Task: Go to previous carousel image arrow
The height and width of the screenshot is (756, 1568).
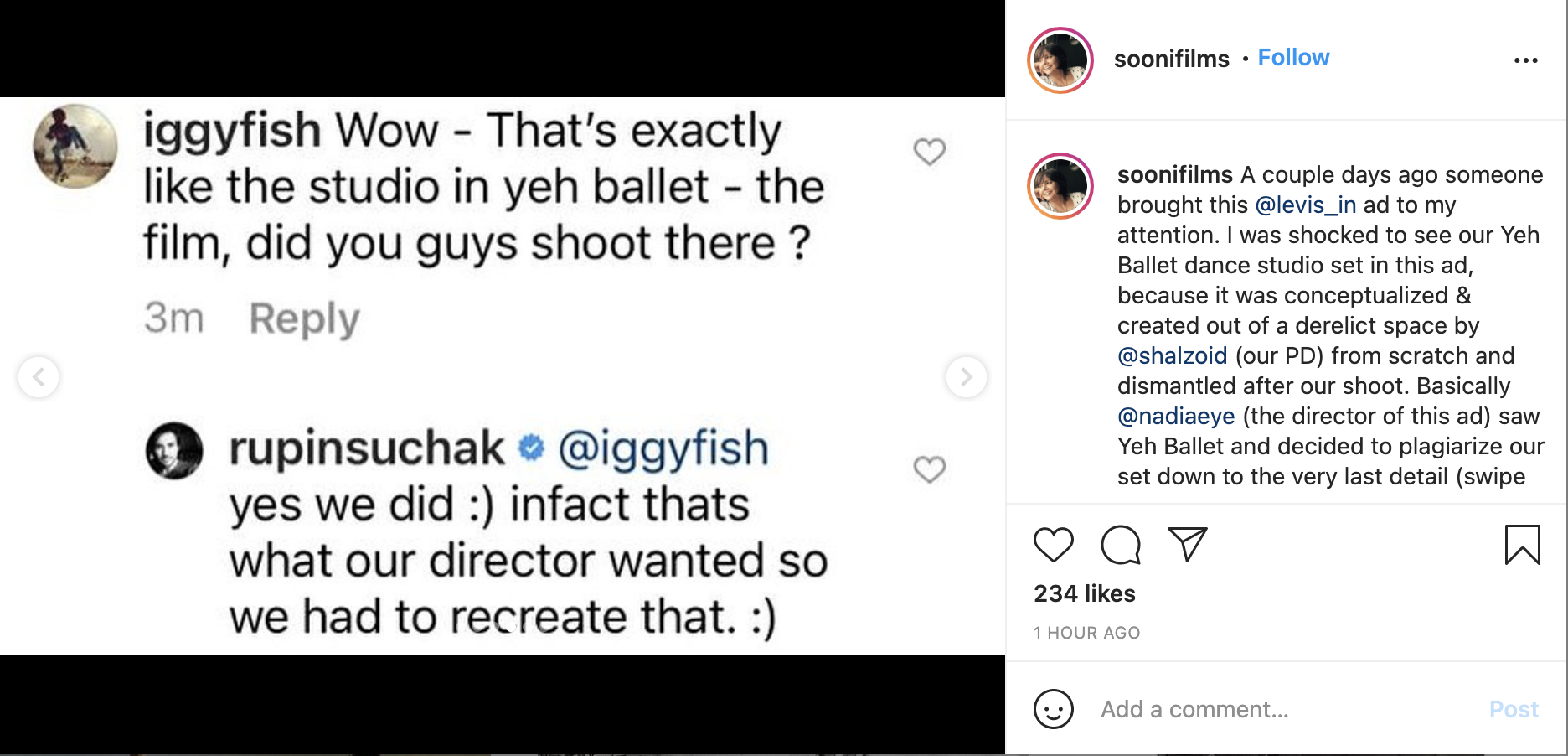Action: tap(39, 377)
